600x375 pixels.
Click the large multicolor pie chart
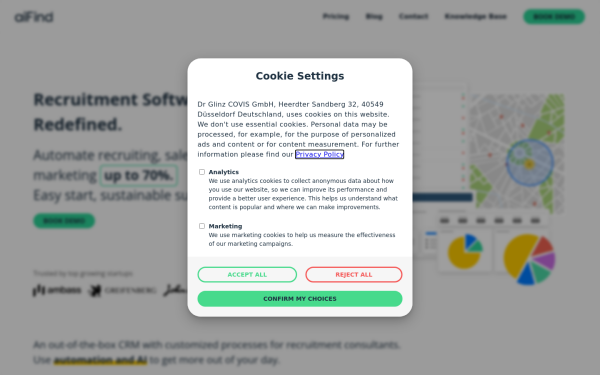pos(529,259)
